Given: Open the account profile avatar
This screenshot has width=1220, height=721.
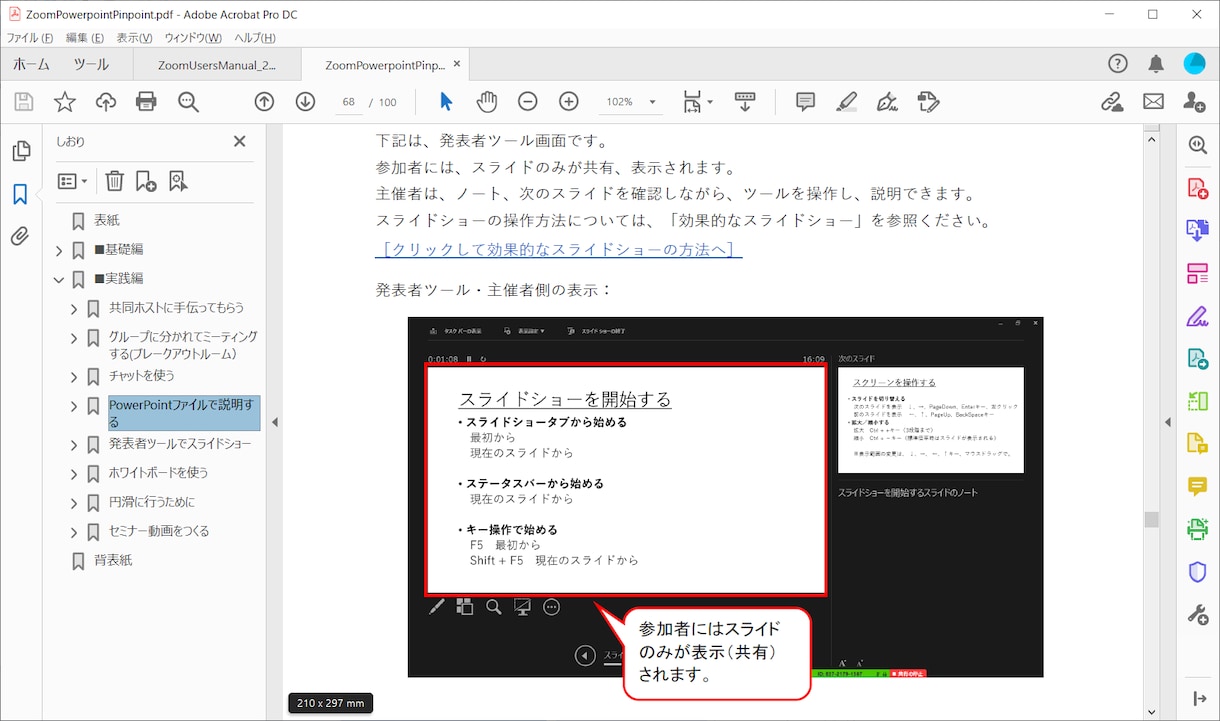Looking at the screenshot, I should click(x=1194, y=64).
